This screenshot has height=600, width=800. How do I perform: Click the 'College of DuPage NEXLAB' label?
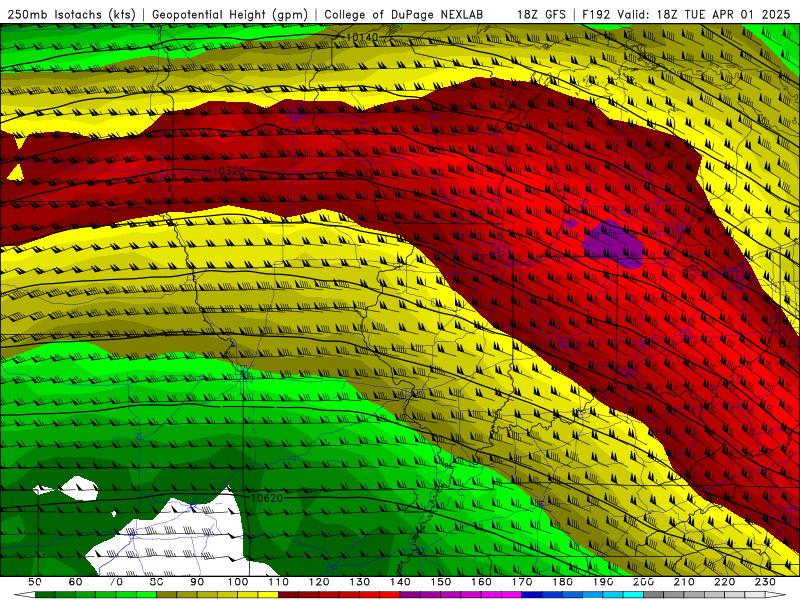[x=404, y=15]
